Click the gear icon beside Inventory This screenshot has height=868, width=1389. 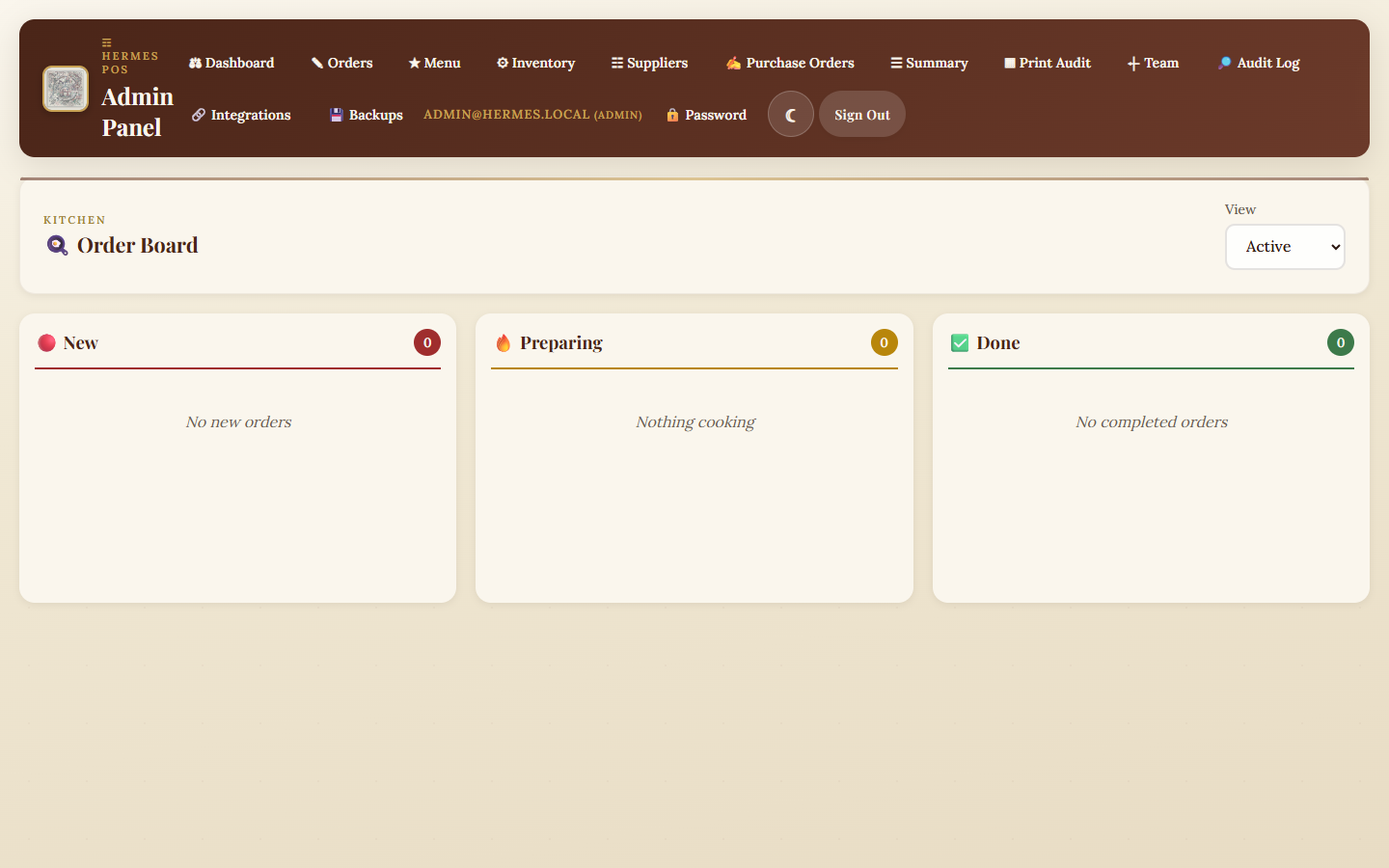502,64
